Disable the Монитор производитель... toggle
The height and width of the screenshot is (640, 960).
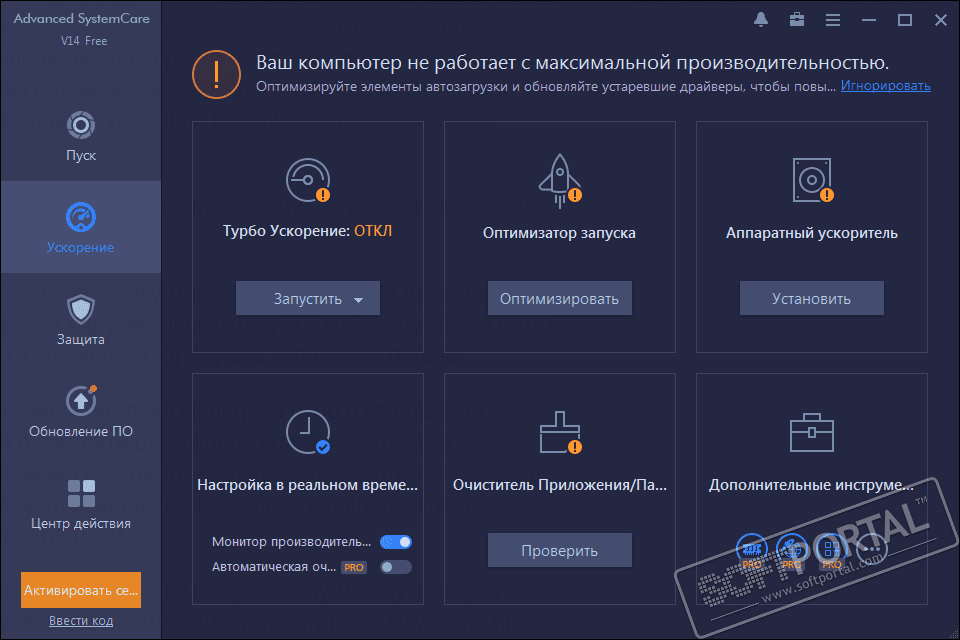(x=396, y=542)
